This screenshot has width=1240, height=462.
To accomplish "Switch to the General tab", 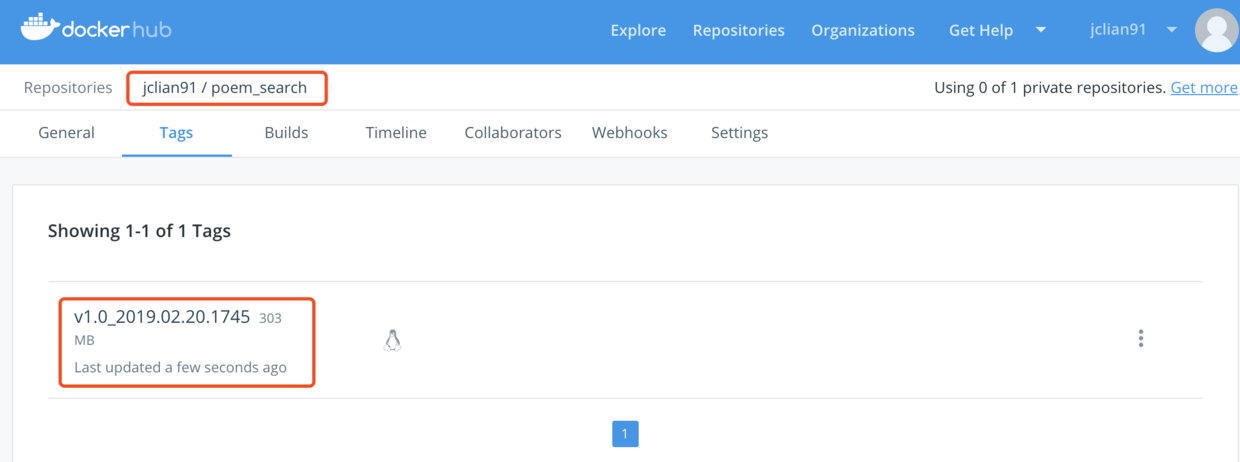I will 66,132.
